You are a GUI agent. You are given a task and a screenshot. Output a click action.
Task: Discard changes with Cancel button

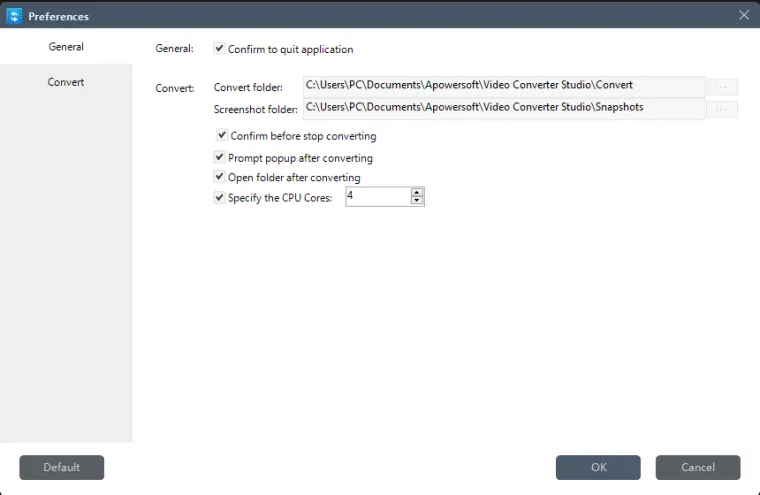[698, 467]
